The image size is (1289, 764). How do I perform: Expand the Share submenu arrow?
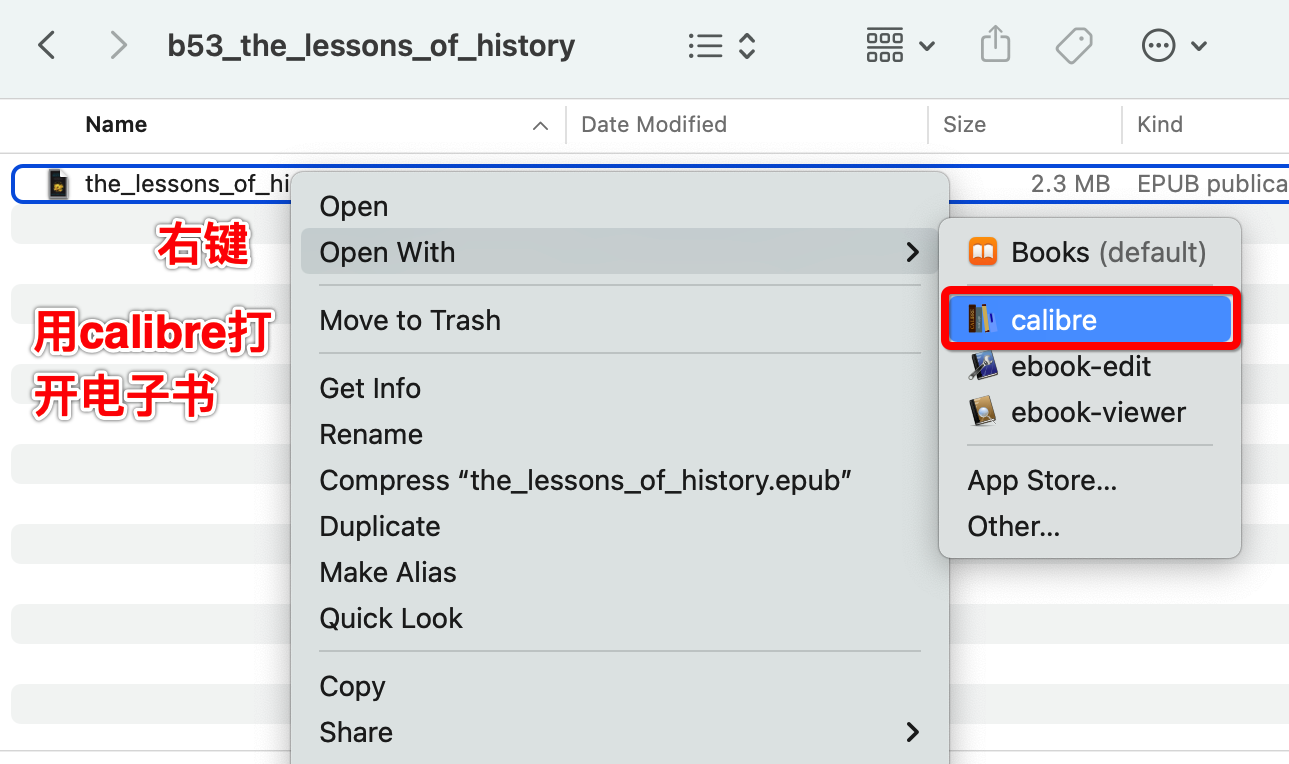coord(912,732)
